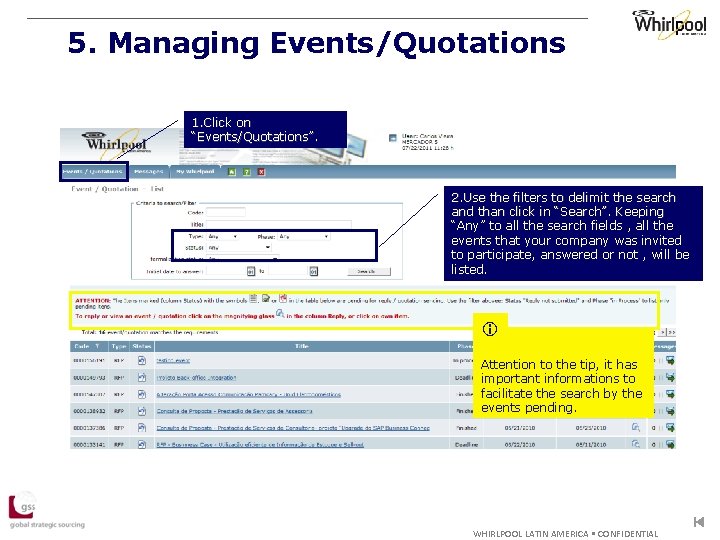The image size is (720, 540).
Task: Click the Type column header
Action: coord(118,346)
